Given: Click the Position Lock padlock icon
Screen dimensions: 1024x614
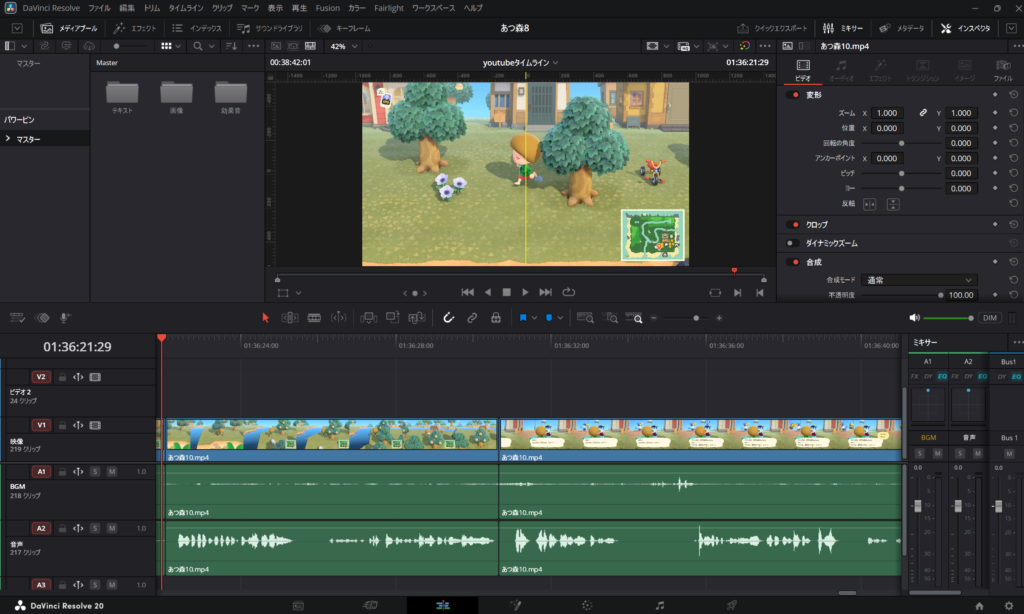Looking at the screenshot, I should coord(495,318).
